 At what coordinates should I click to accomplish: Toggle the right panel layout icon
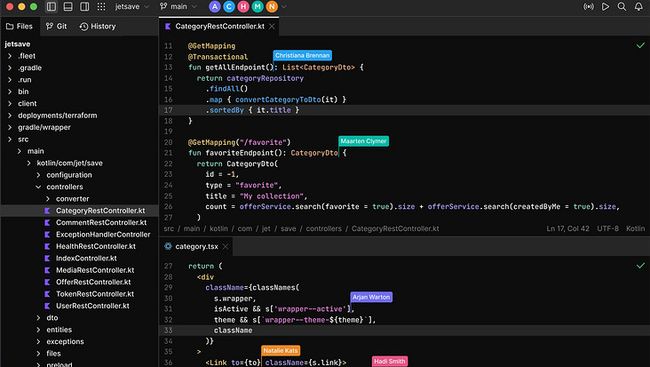(85, 7)
